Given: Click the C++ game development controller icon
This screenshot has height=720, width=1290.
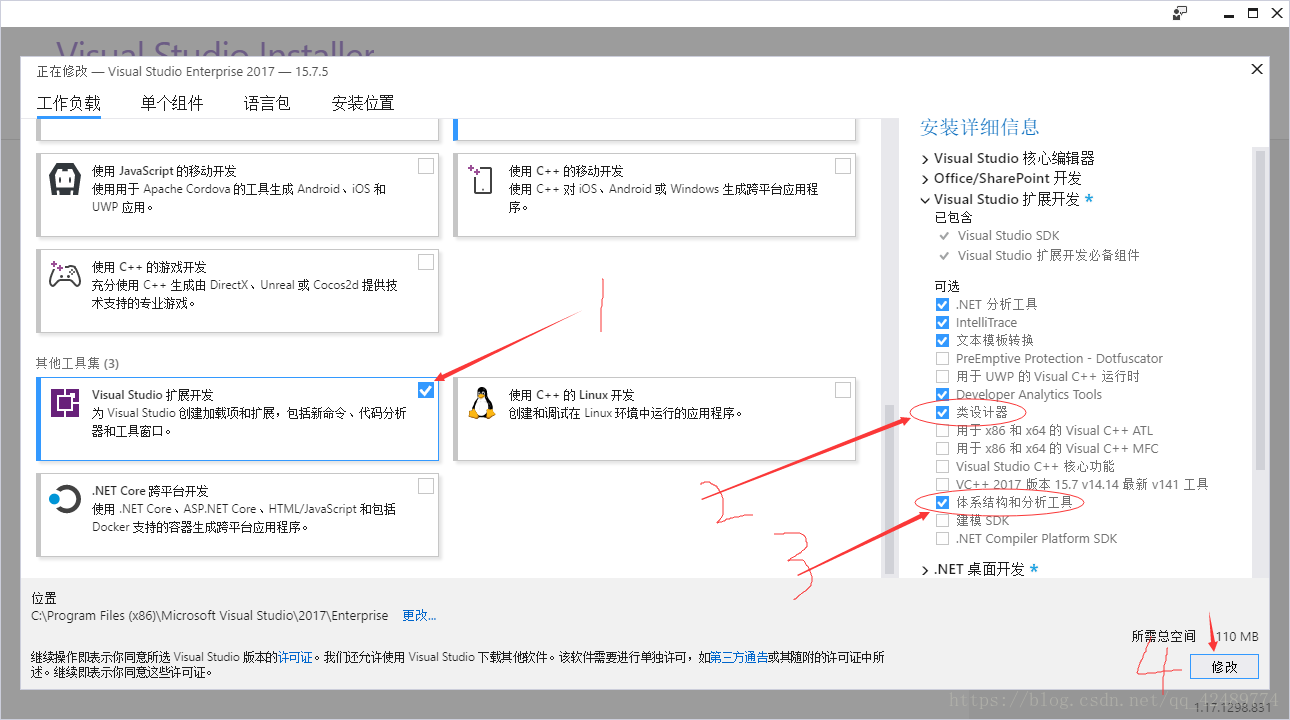Looking at the screenshot, I should pyautogui.click(x=65, y=275).
